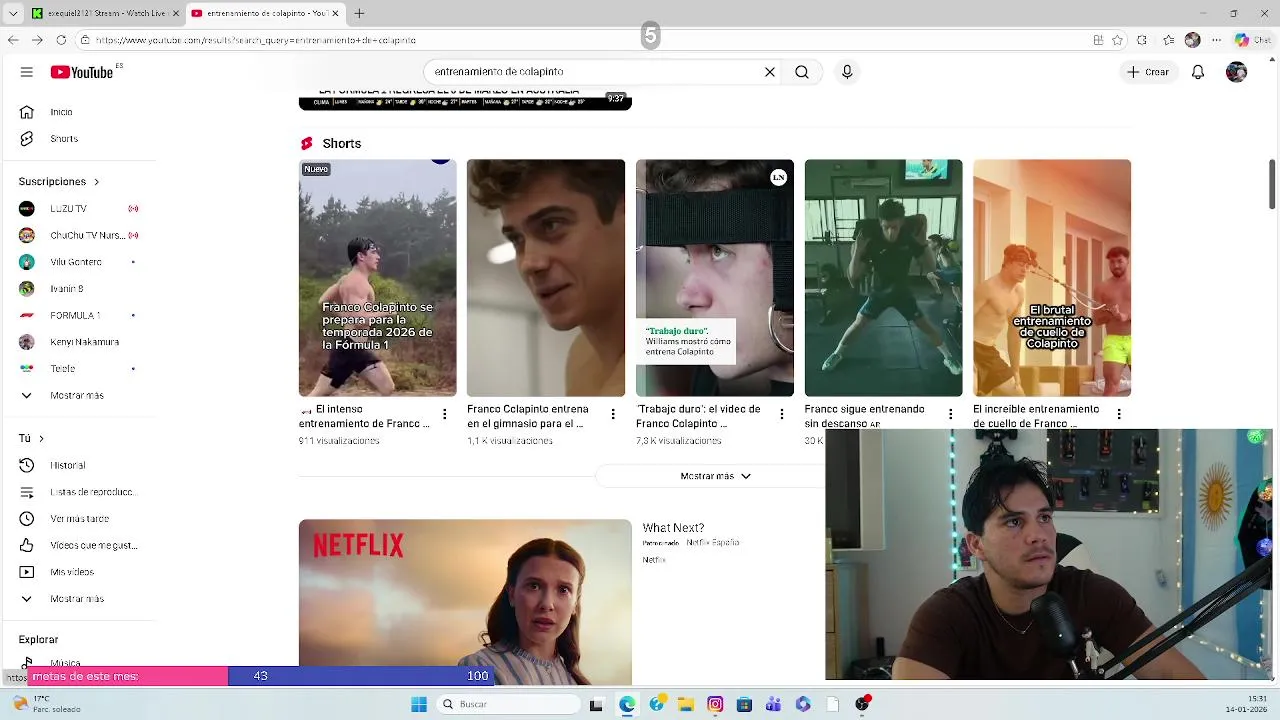Expand the Tú section chevron
Image resolution: width=1280 pixels, height=720 pixels.
(x=41, y=439)
